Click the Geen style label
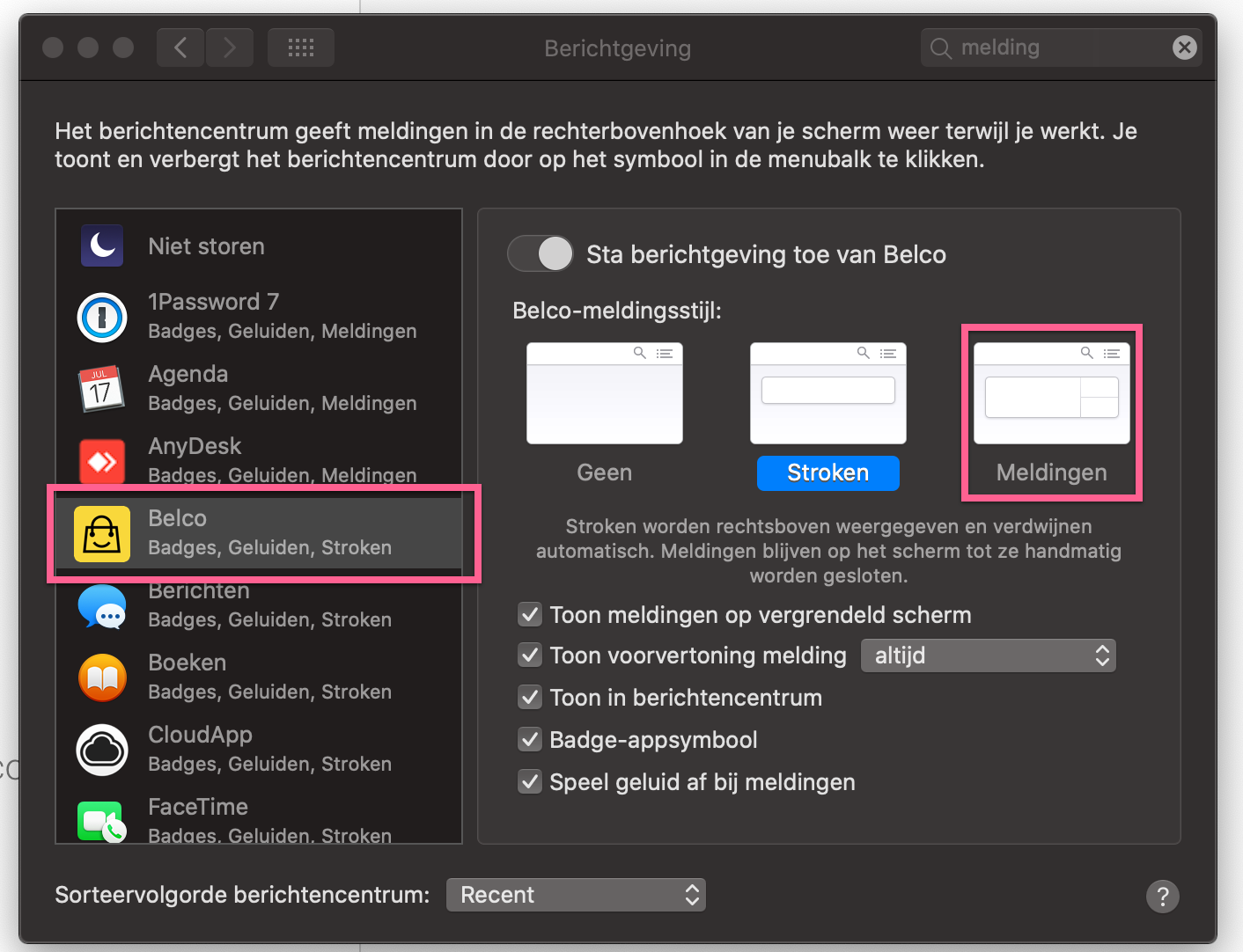The height and width of the screenshot is (952, 1243). [x=605, y=472]
